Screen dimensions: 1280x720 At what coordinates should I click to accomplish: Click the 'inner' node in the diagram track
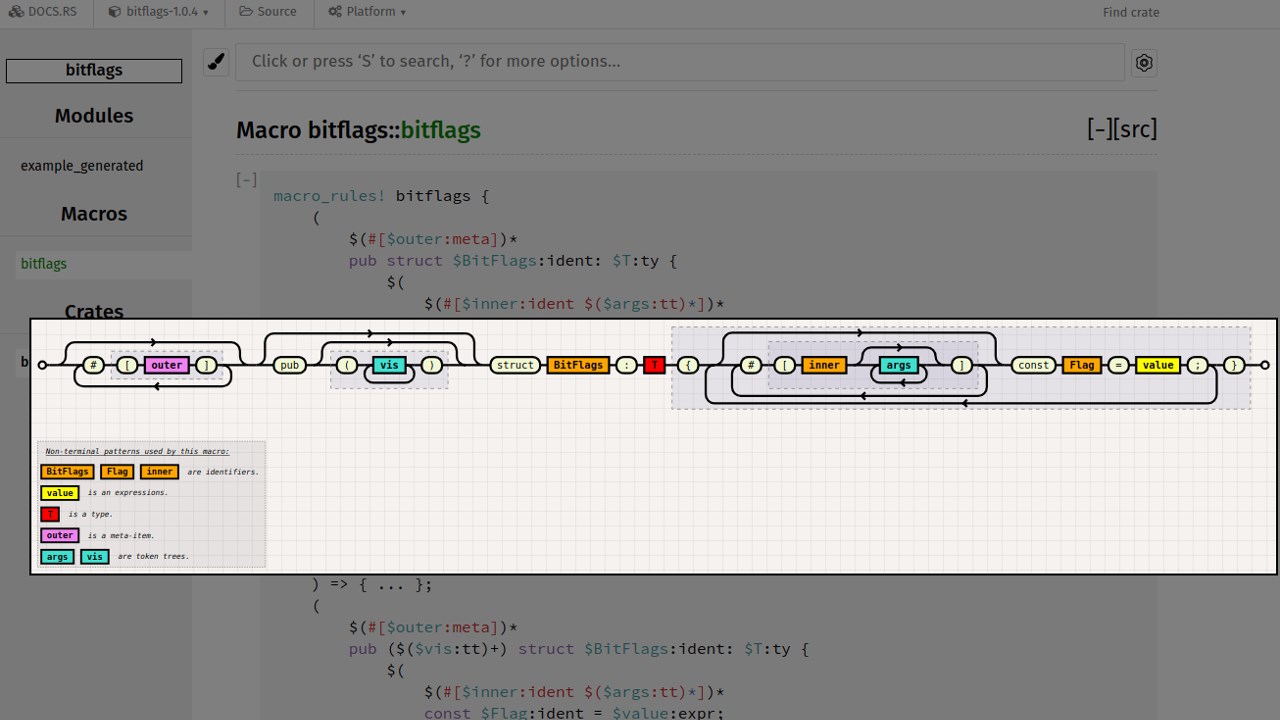click(x=824, y=365)
